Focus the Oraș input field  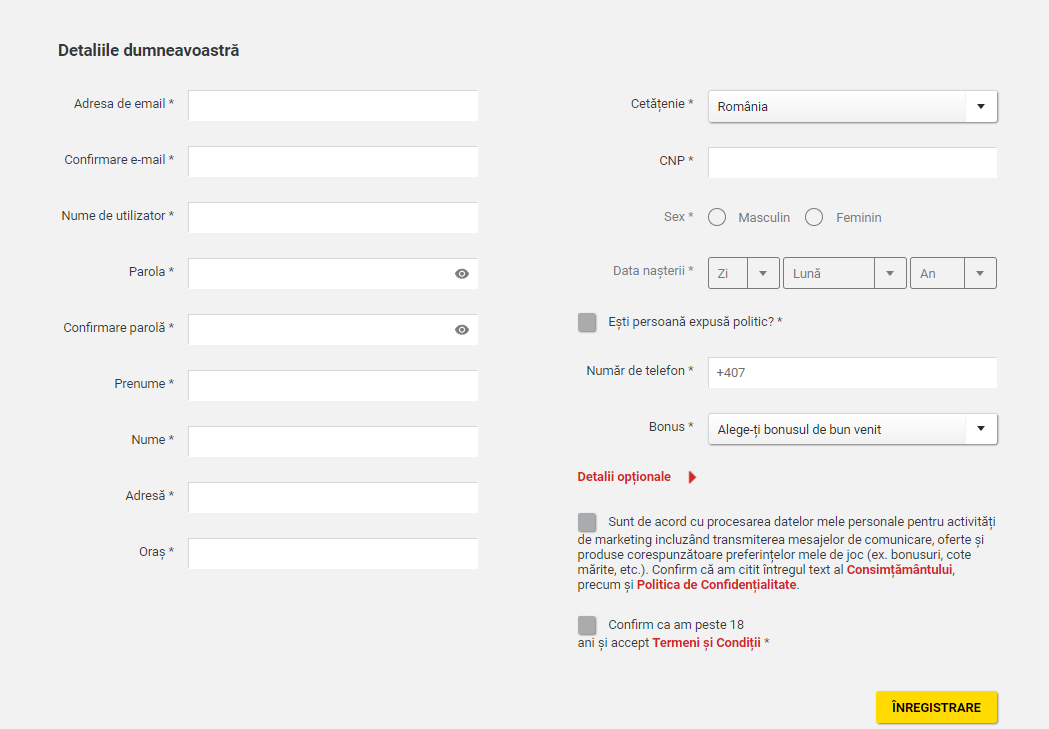point(333,554)
